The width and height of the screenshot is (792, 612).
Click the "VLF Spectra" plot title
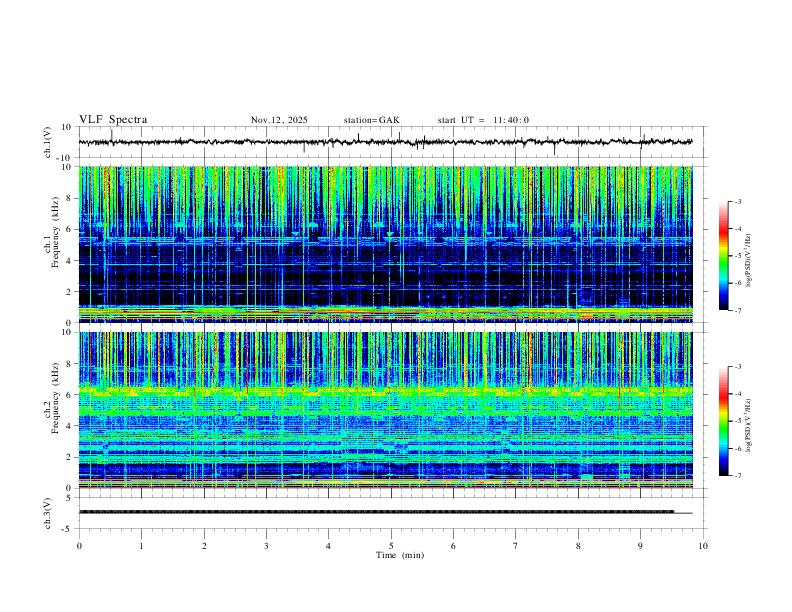point(113,120)
